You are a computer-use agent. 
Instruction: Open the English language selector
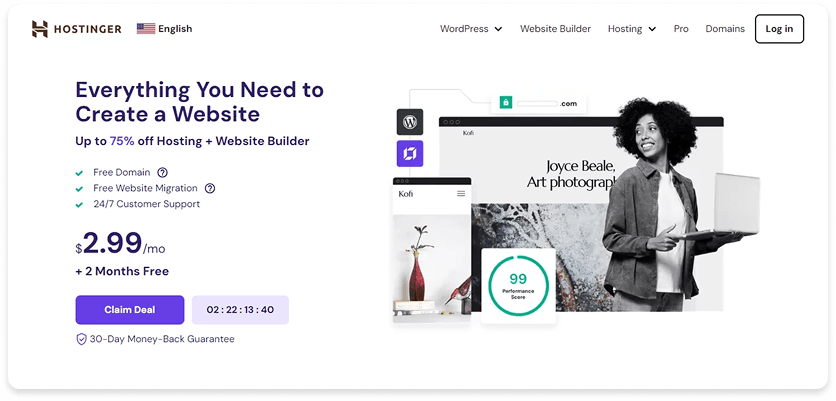pyautogui.click(x=164, y=29)
